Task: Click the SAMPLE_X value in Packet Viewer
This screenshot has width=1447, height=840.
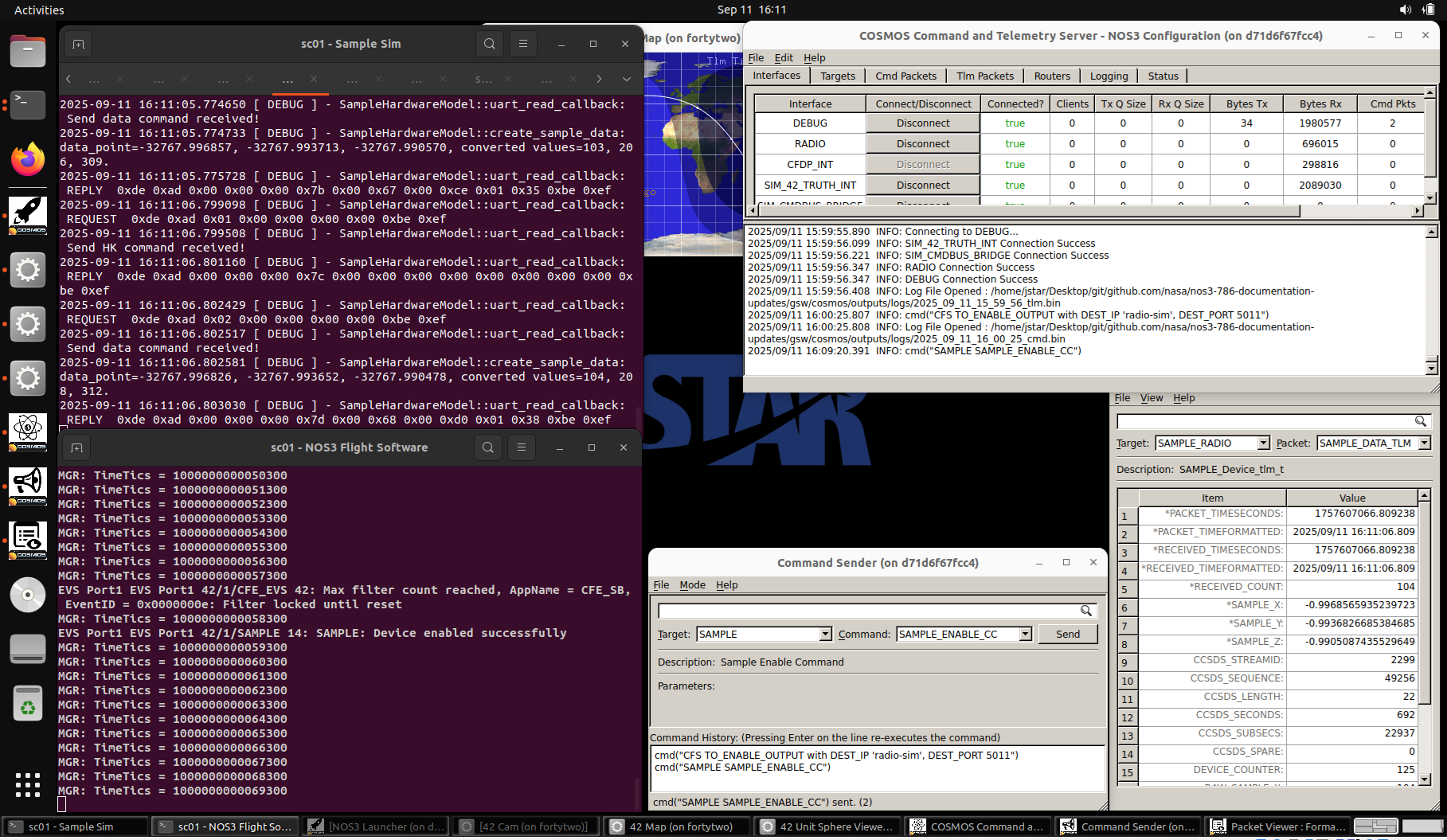Action: 1352,605
